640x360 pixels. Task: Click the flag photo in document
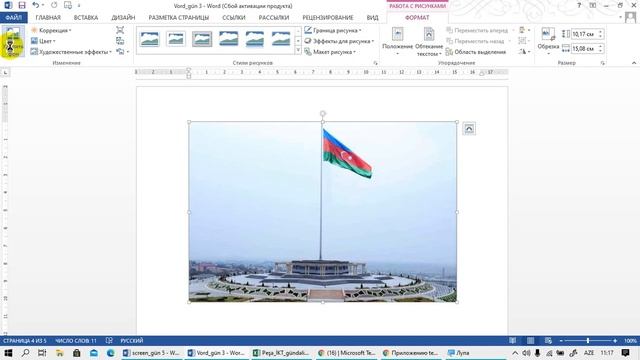click(322, 211)
